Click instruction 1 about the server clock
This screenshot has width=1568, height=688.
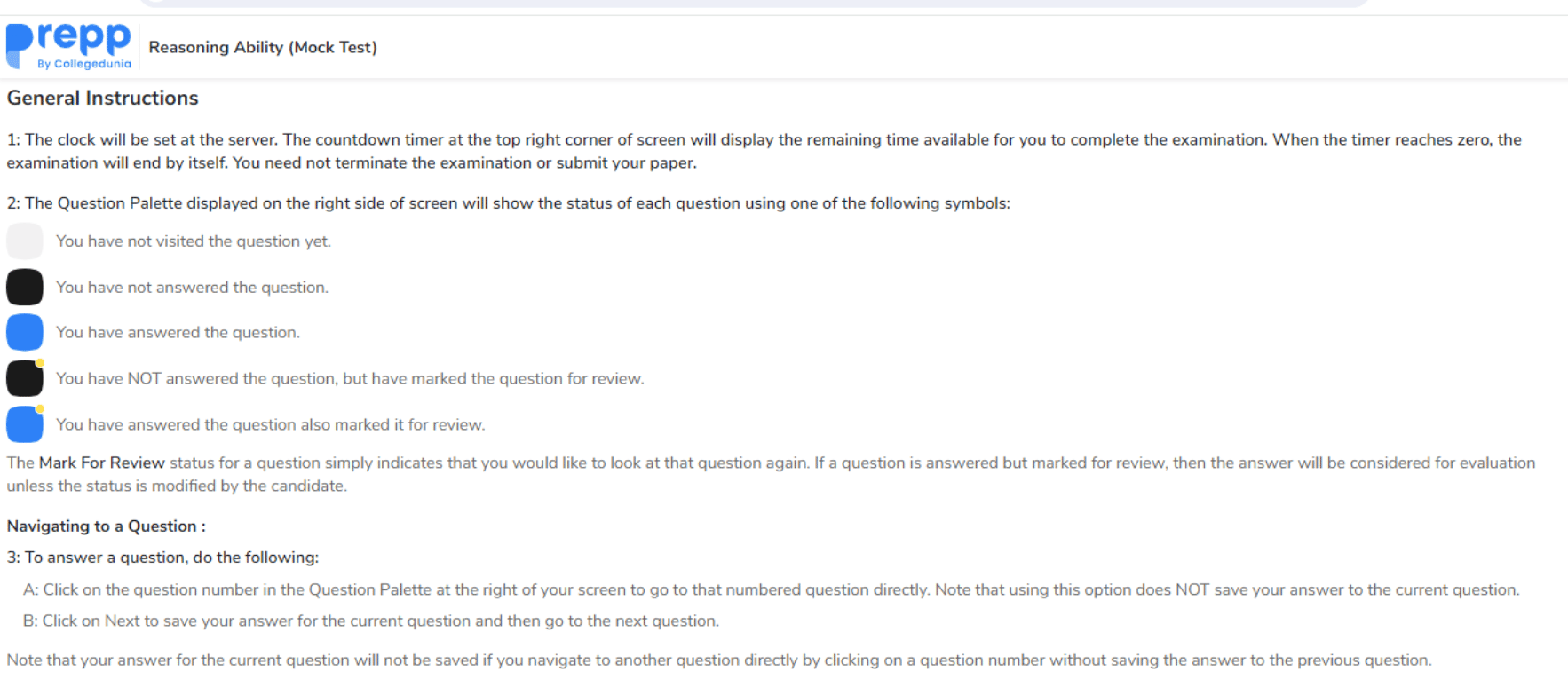[x=764, y=140]
